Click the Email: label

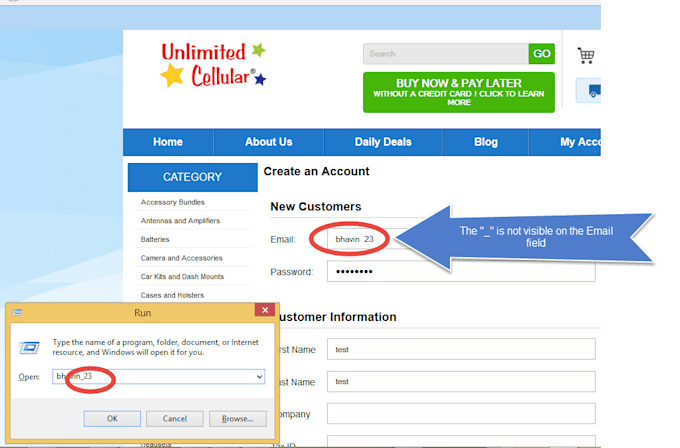[x=283, y=239]
